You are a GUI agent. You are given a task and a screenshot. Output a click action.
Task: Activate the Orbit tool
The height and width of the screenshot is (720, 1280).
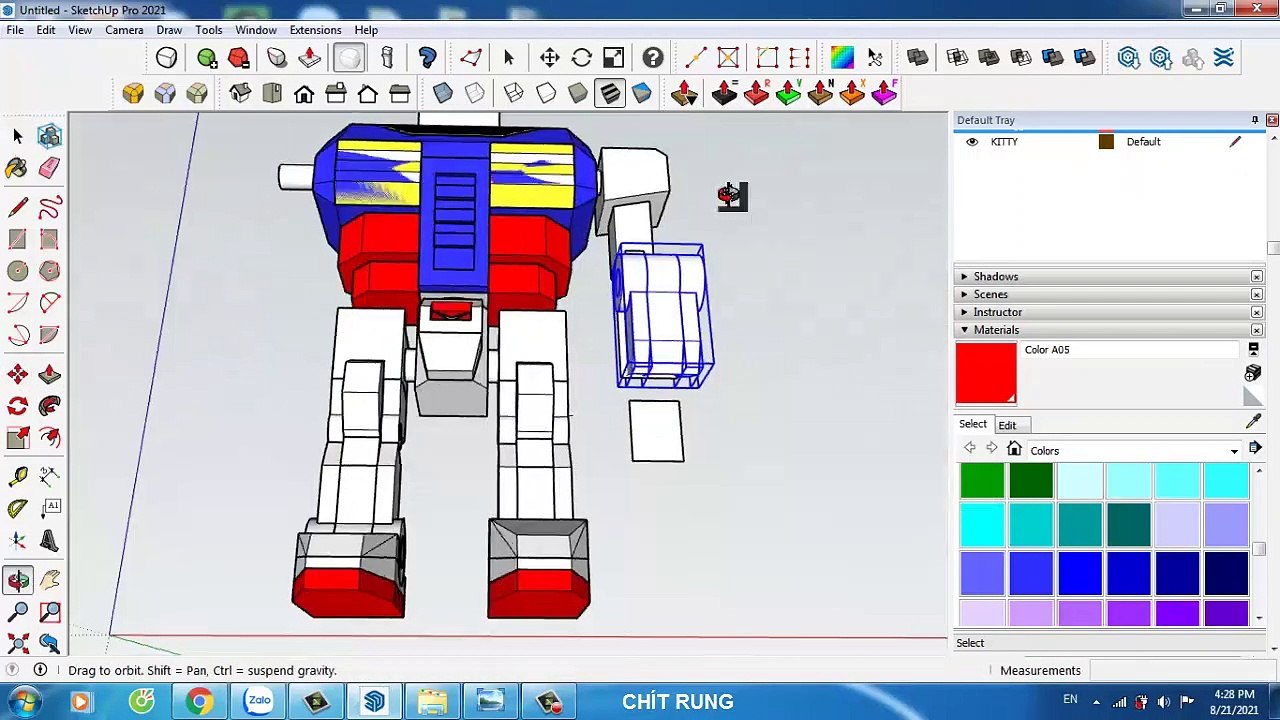tap(17, 580)
